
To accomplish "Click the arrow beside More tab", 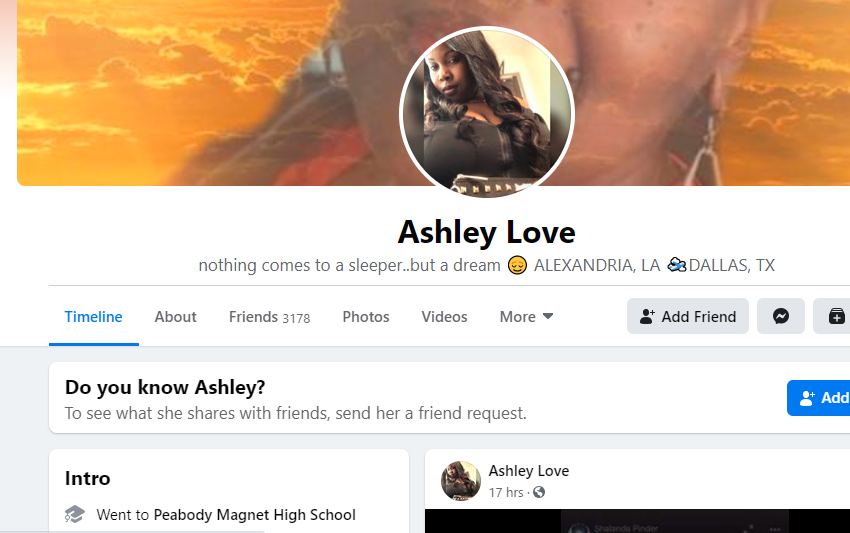I will (x=548, y=316).
